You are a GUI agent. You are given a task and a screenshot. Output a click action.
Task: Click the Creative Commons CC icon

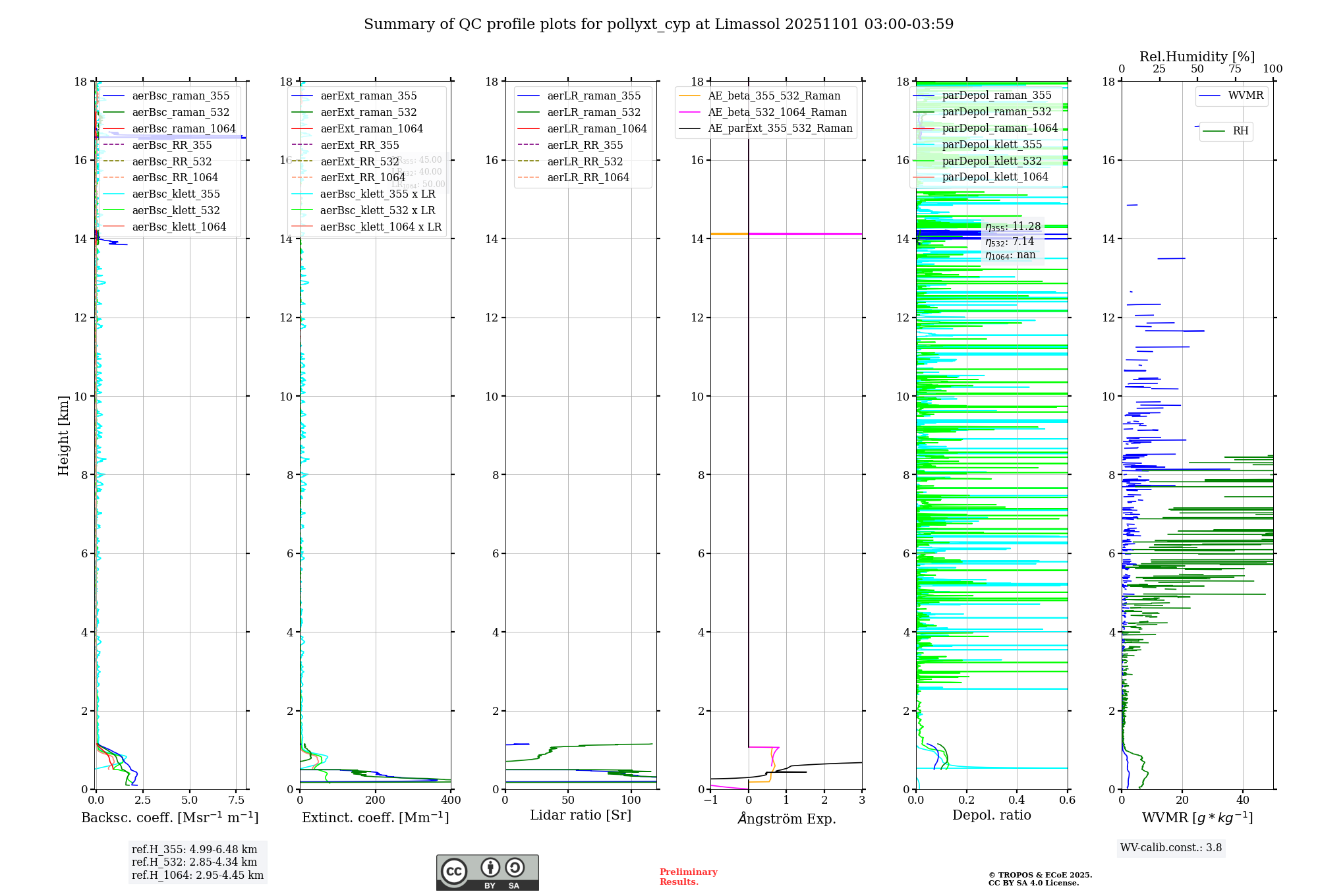tap(454, 871)
